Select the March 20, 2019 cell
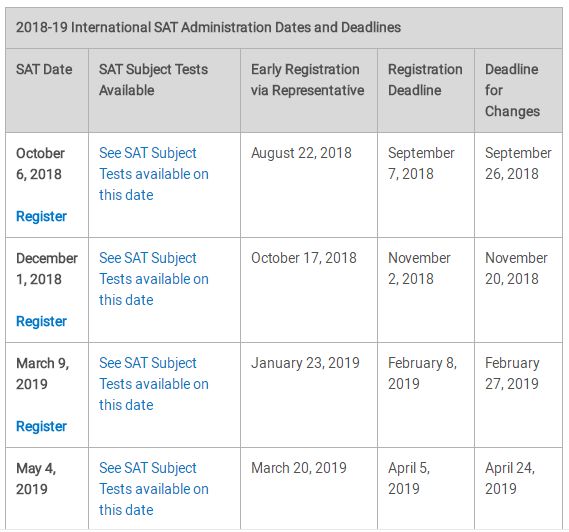 click(299, 467)
